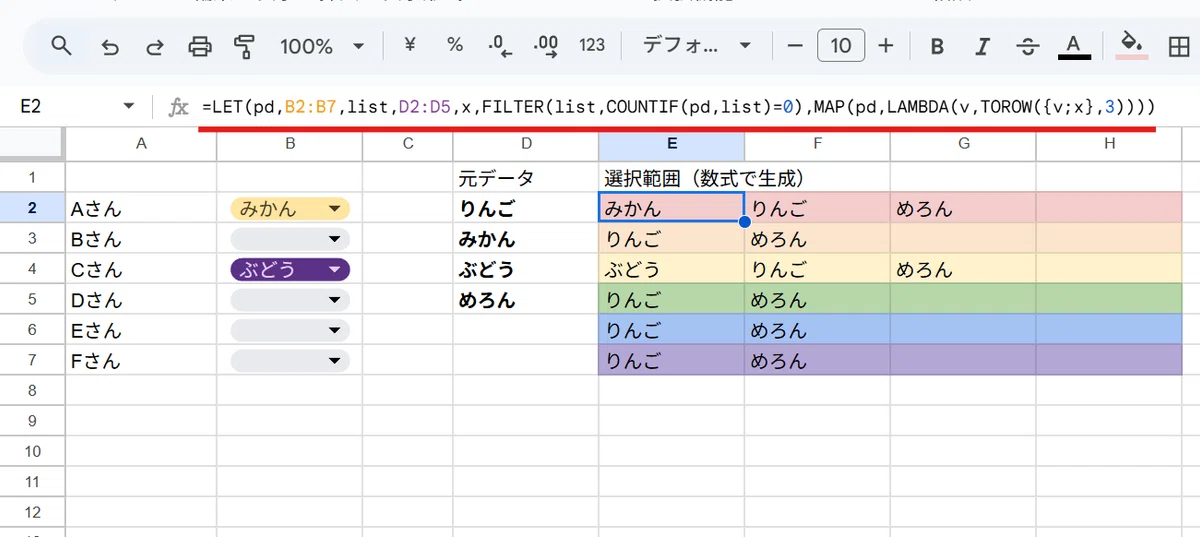Select cell Aさん

(141, 208)
